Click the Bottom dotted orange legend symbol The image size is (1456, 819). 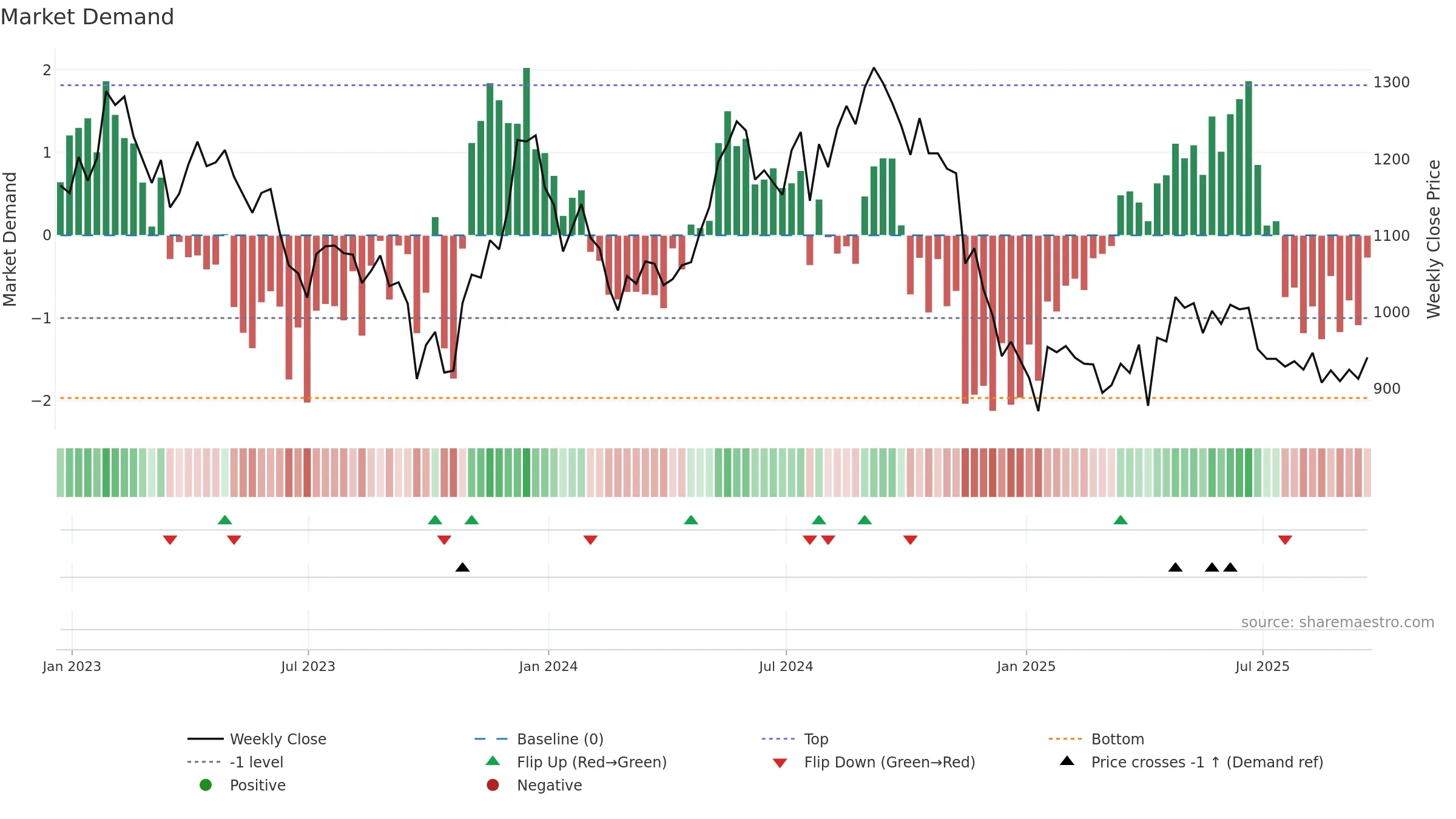pyautogui.click(x=1065, y=739)
